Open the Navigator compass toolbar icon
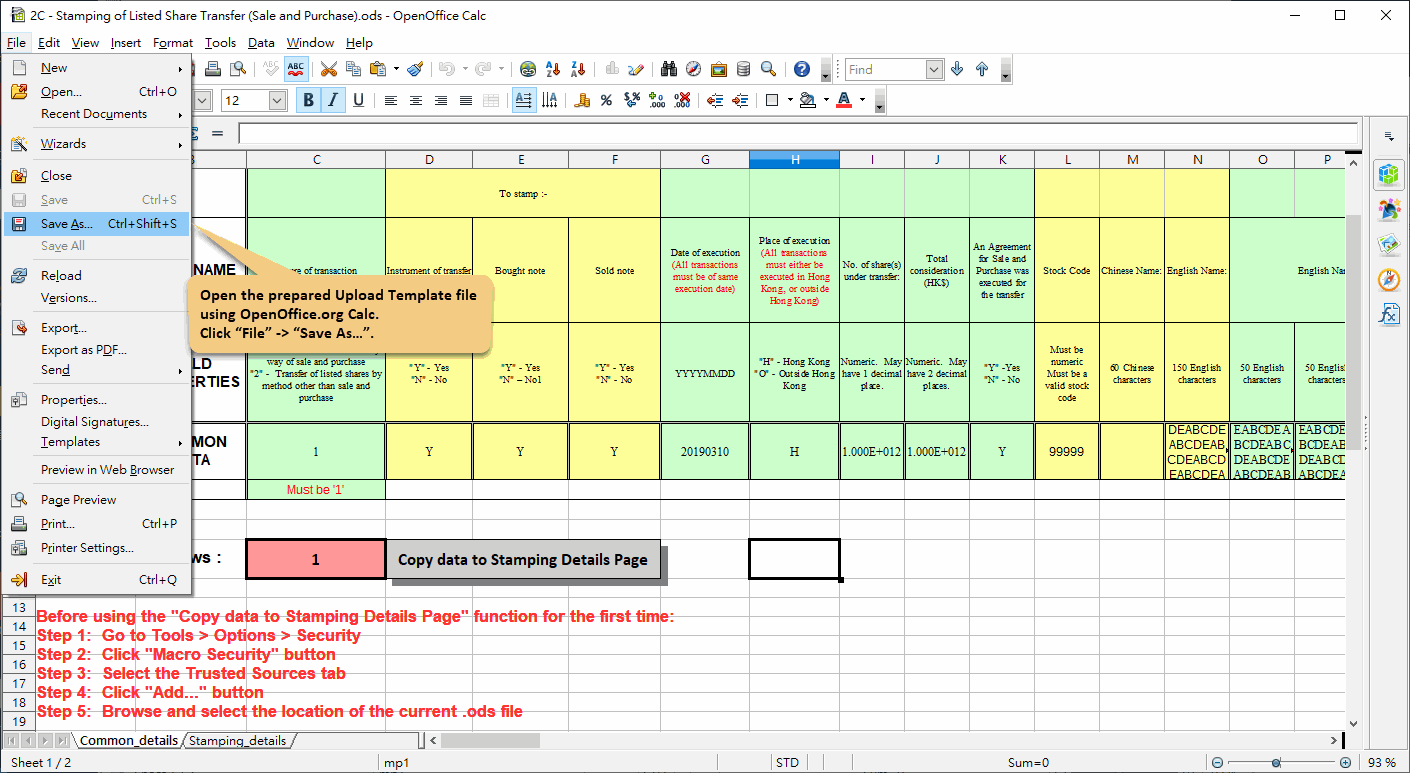Viewport: 1410px width, 773px height. coord(694,69)
